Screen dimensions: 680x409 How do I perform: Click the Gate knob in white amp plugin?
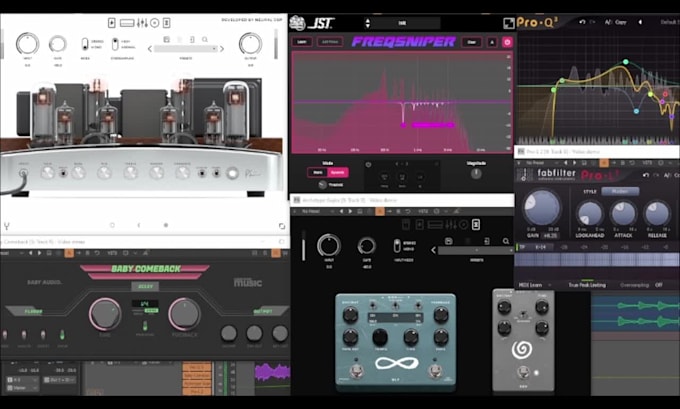[x=58, y=44]
